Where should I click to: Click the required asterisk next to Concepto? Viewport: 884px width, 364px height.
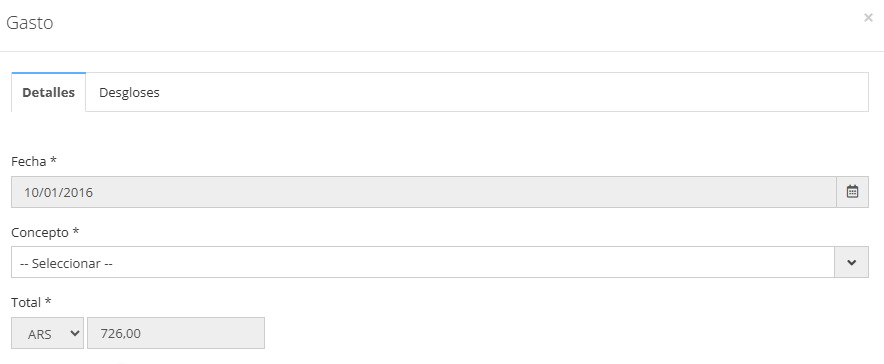point(76,232)
